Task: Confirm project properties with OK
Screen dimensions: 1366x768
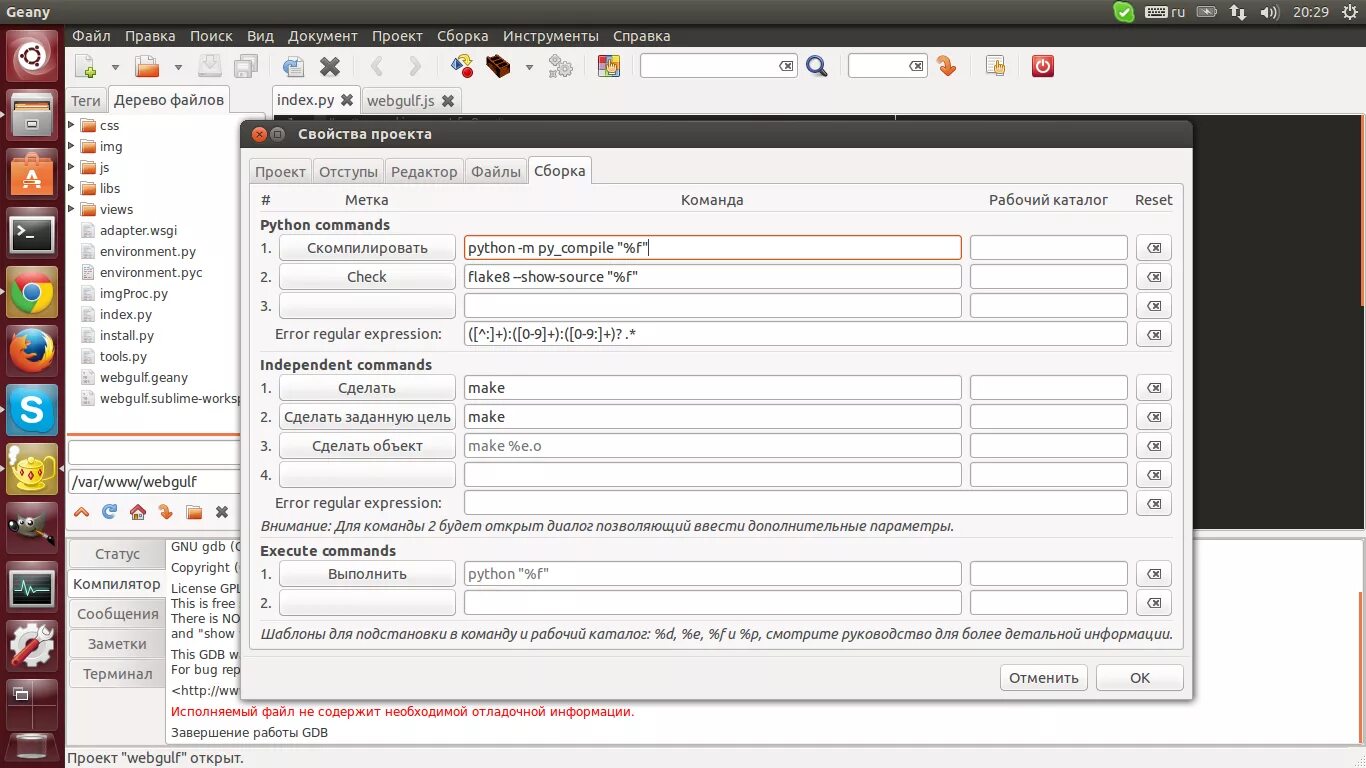Action: click(1140, 678)
